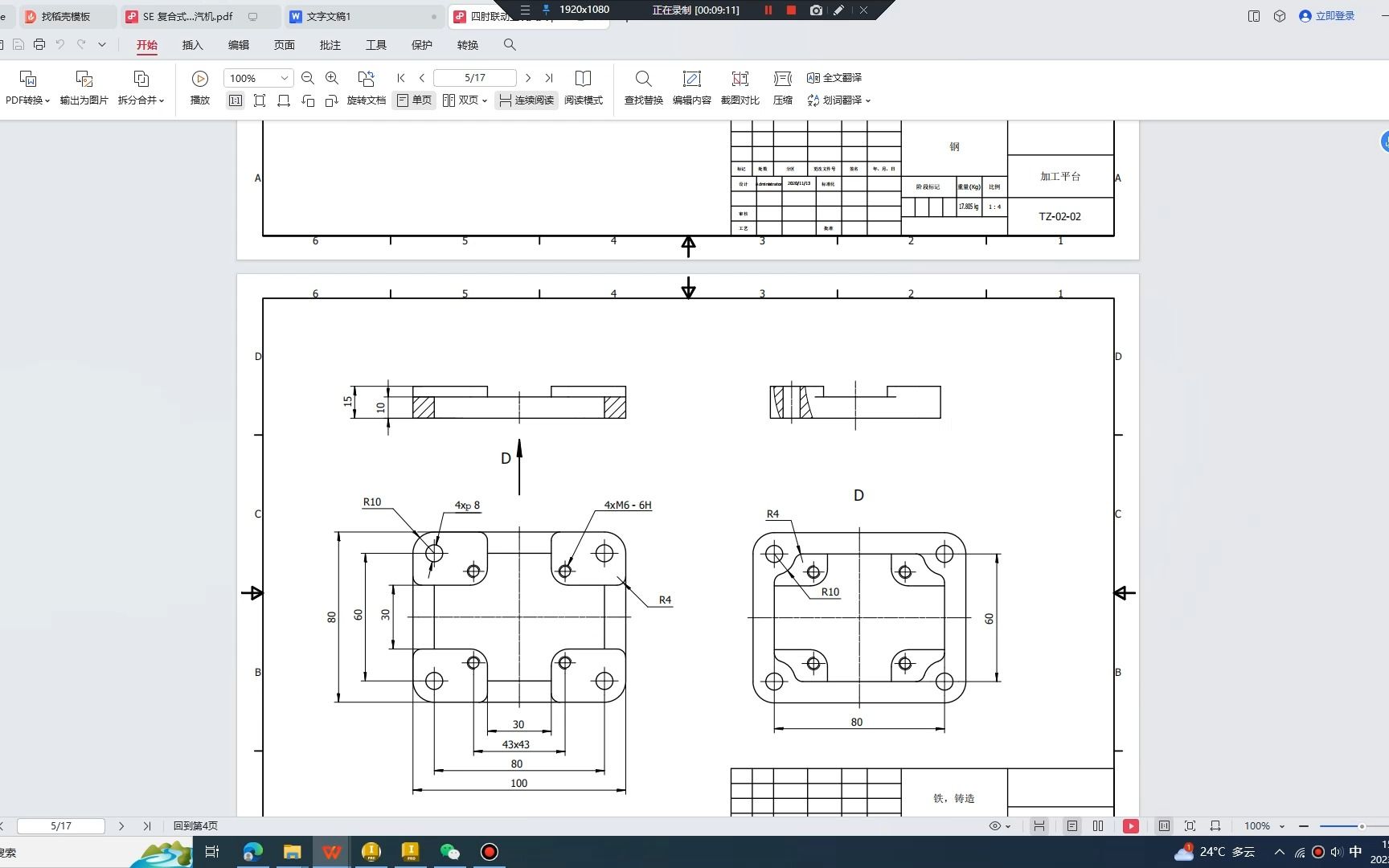
Task: Click the 输出为图片 export icon
Action: tap(84, 79)
